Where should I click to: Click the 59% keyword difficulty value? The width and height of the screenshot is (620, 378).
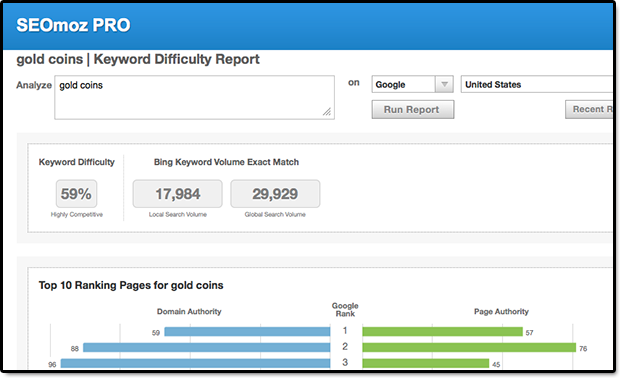click(x=76, y=194)
